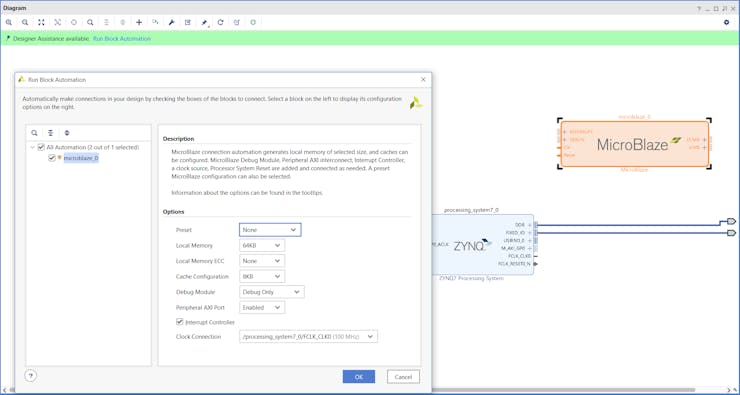Screen dimensions: 740x395
Task: Open the Clock Connection dropdown
Action: tap(308, 336)
